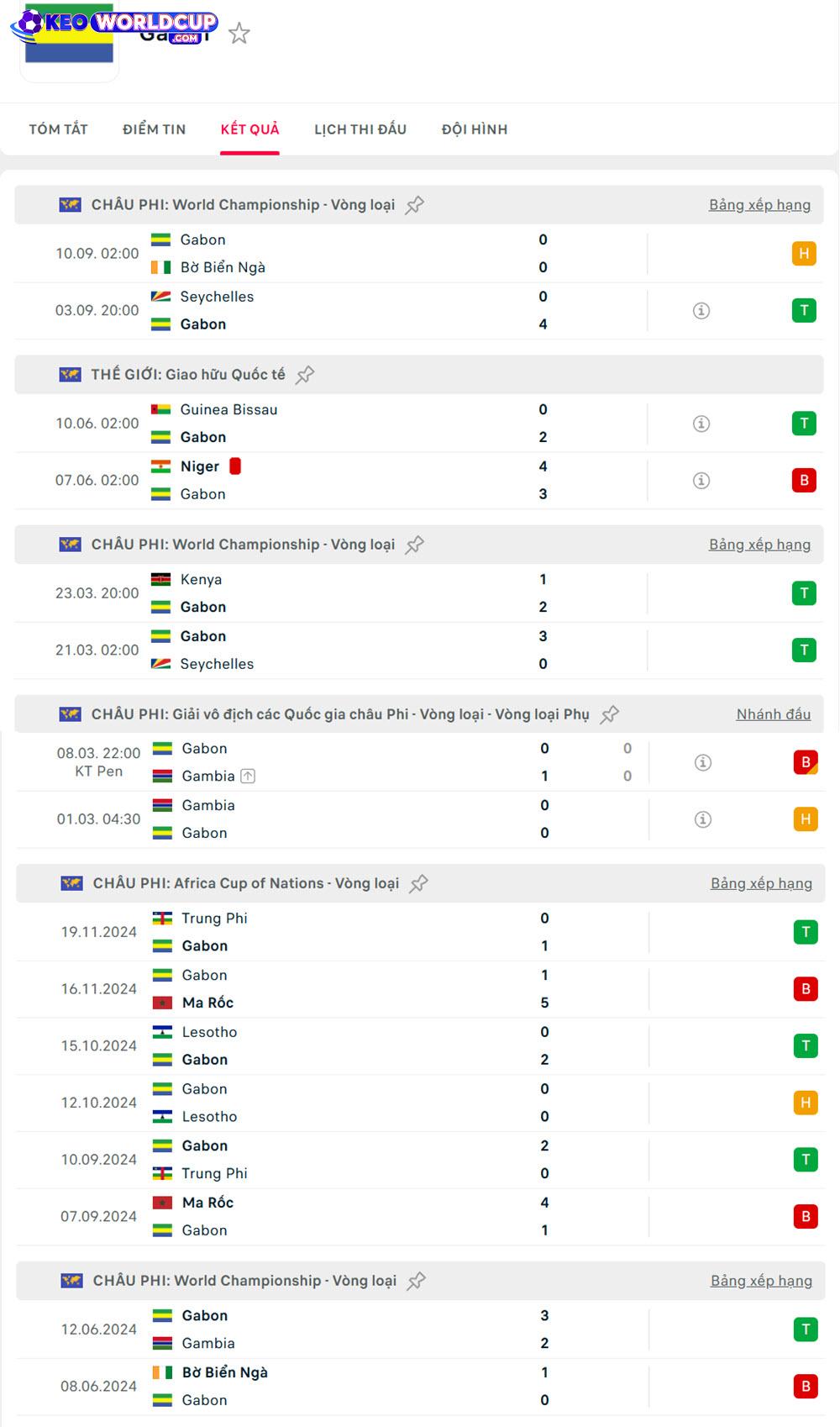
Task: Click the KeoWorldCup logo
Action: click(113, 25)
